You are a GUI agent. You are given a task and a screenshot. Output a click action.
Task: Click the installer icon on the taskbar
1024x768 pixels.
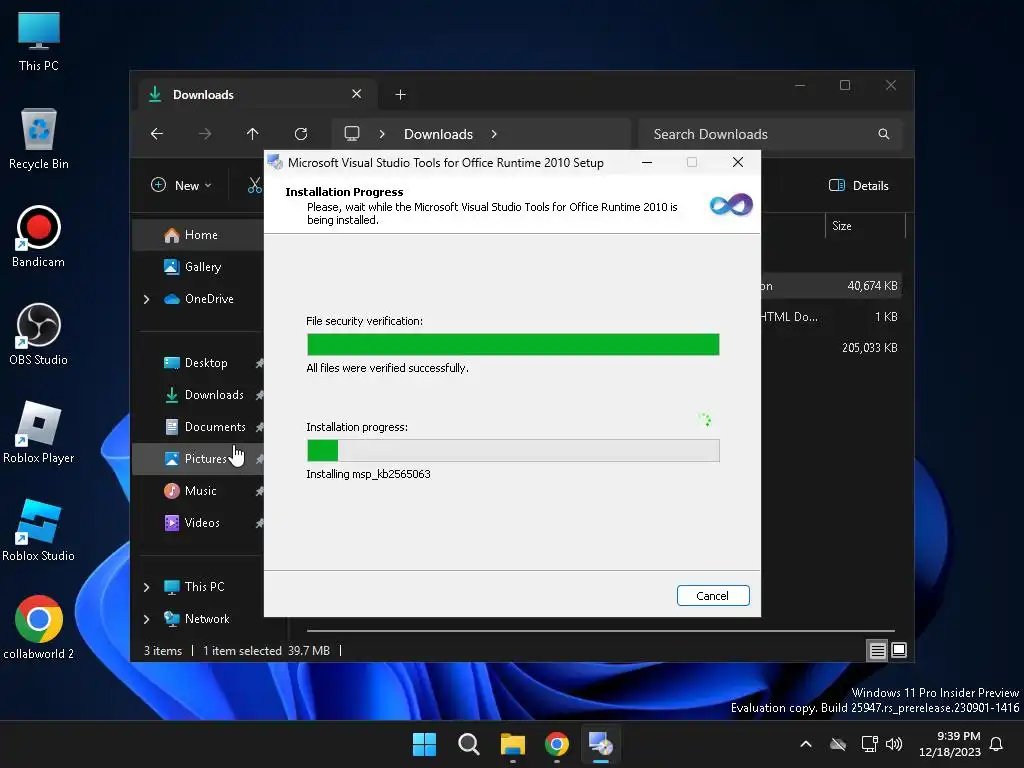pos(601,744)
